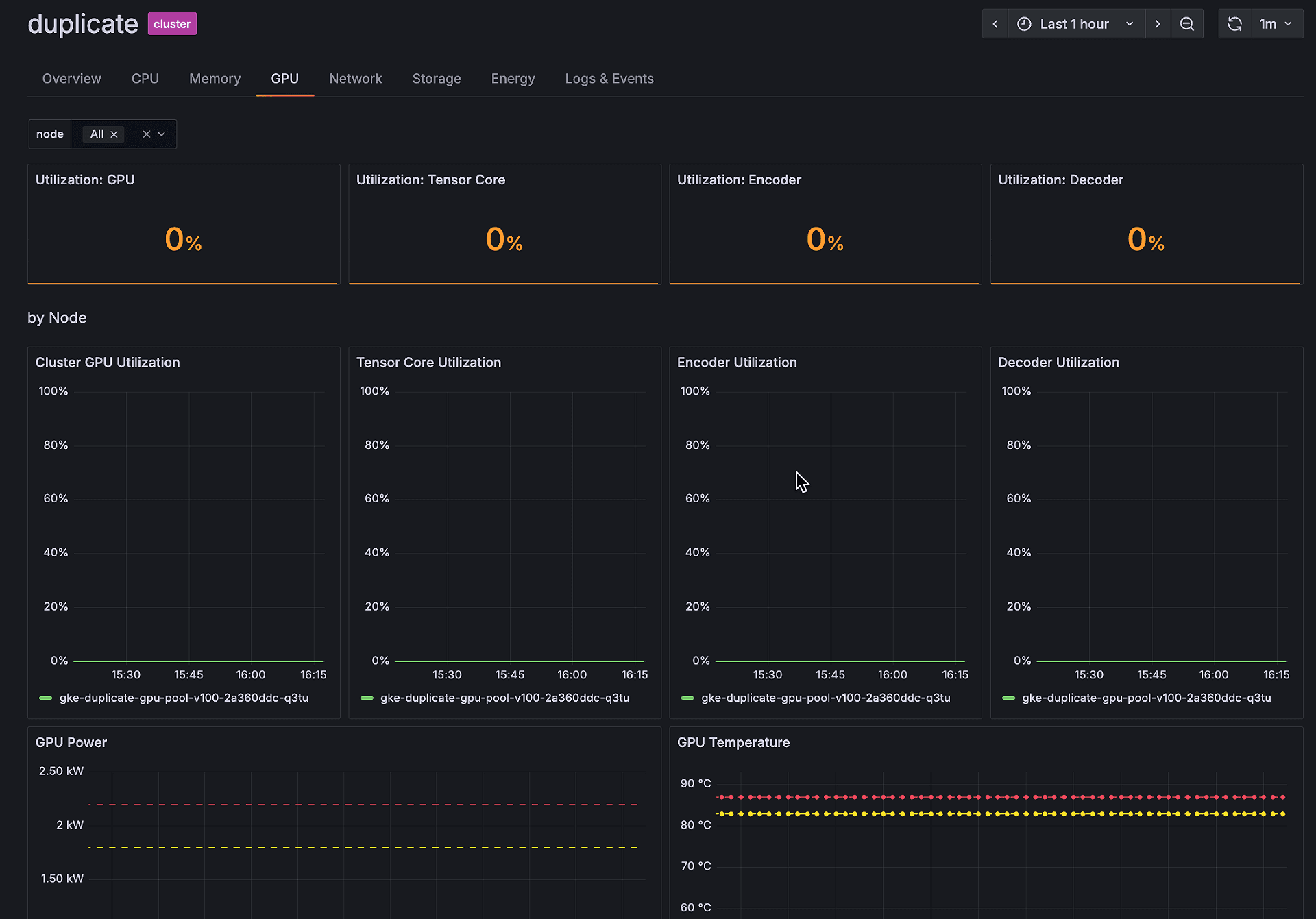Click the cluster tag badge next to the title
Image resolution: width=1316 pixels, height=919 pixels.
coord(171,23)
